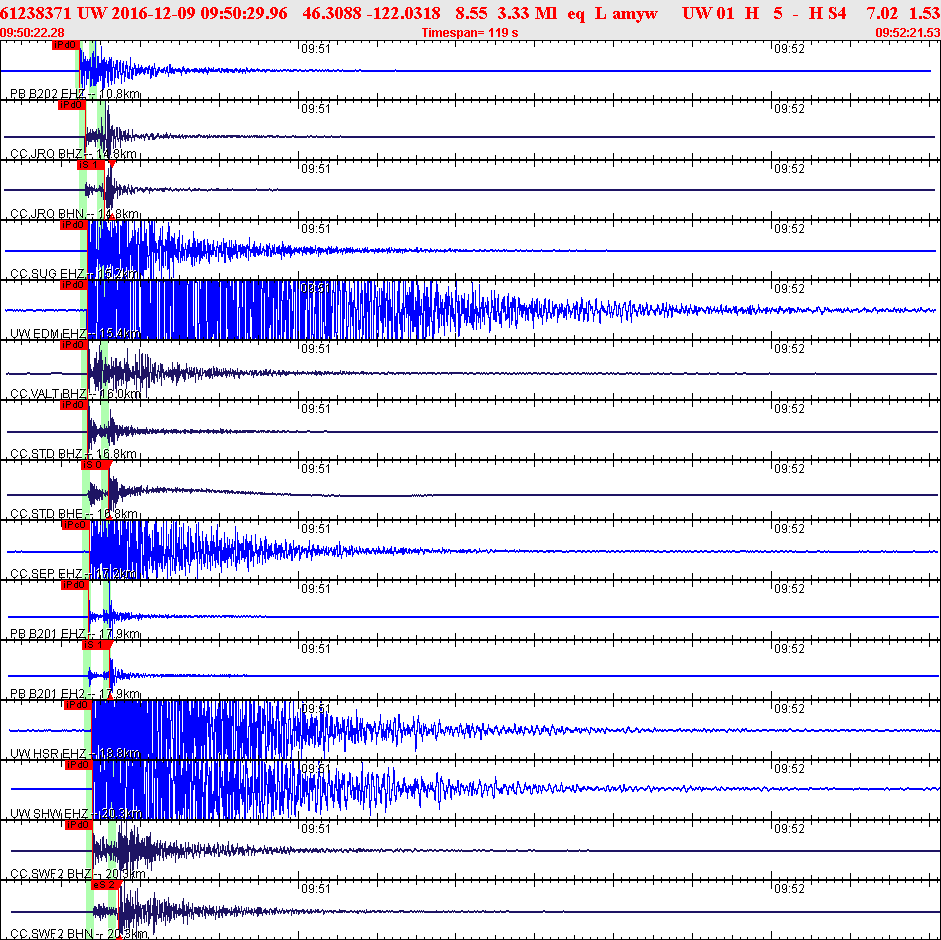The image size is (941, 940).
Task: Click the 'CC SWF2 BHN -- 20.3km' channel label
Action: [79, 935]
